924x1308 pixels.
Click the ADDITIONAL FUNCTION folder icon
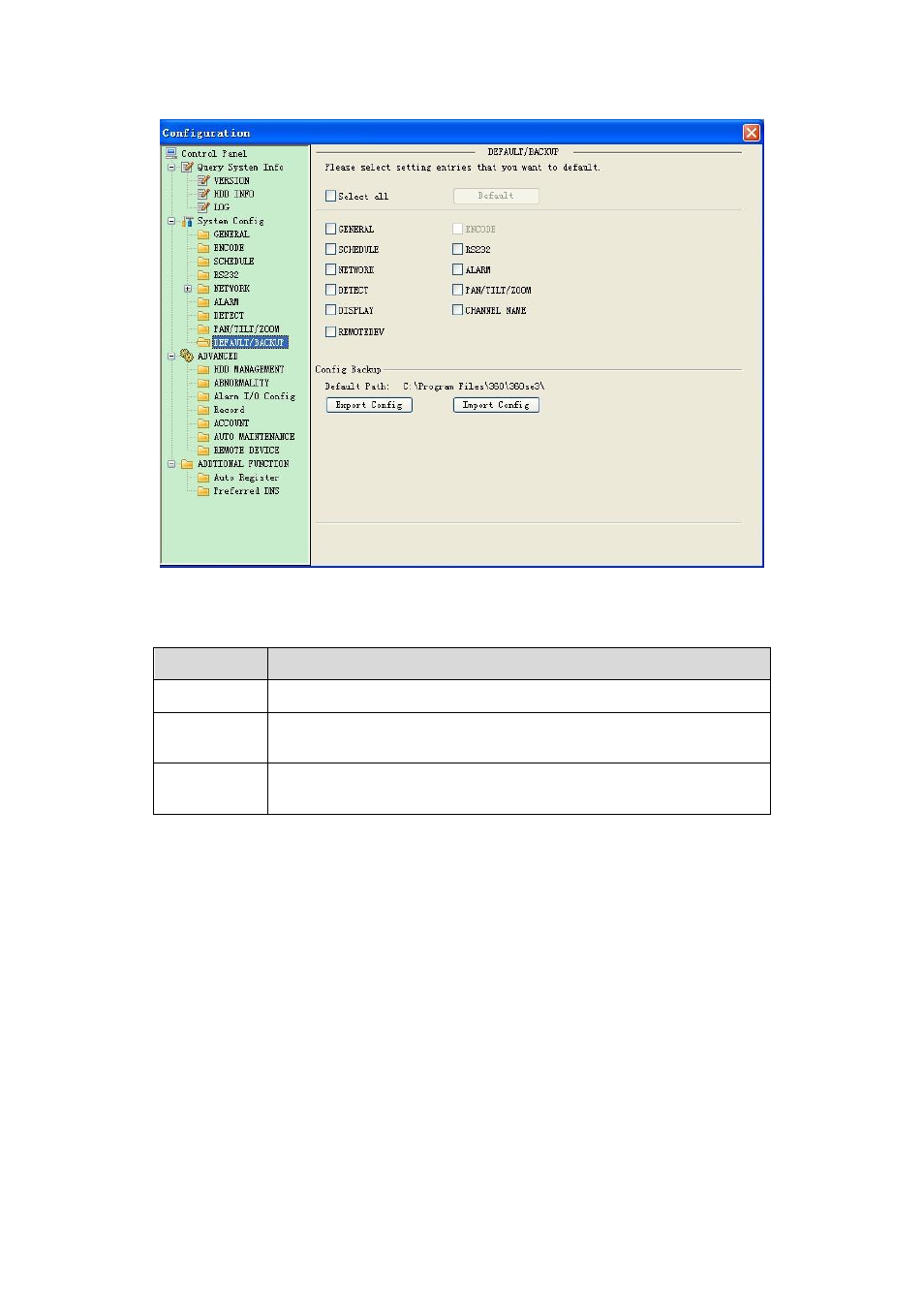tap(187, 464)
